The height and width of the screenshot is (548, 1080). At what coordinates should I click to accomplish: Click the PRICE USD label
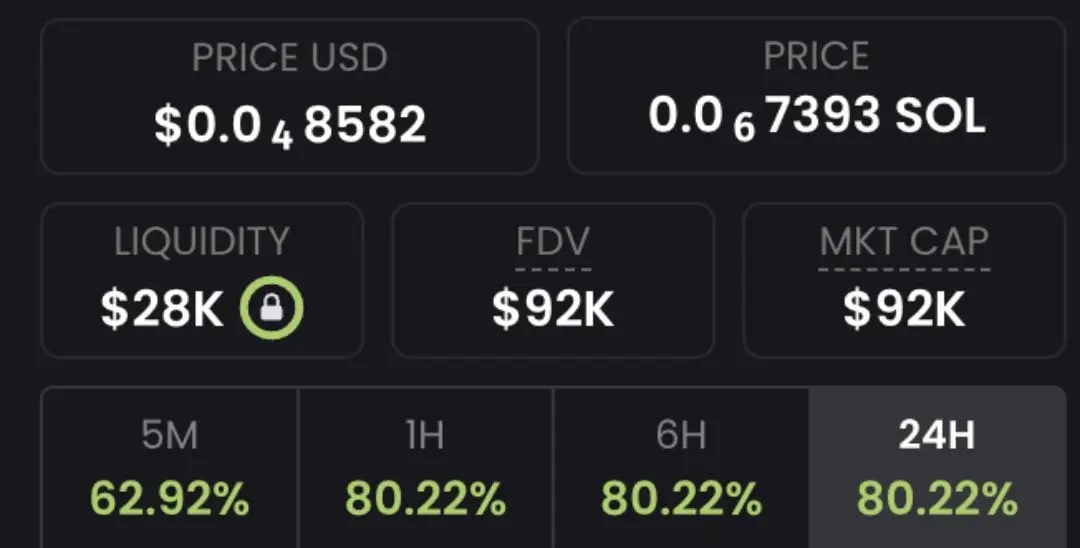(x=289, y=57)
